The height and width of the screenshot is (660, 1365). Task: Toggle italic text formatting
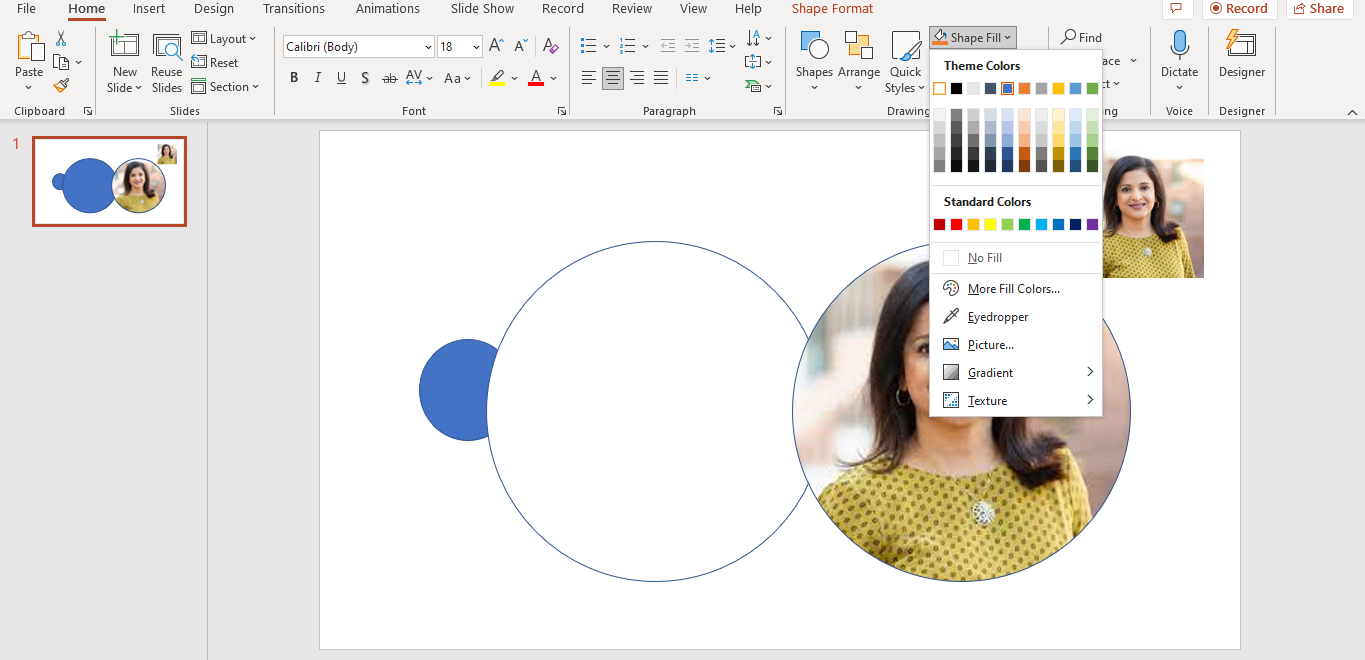[x=317, y=77]
